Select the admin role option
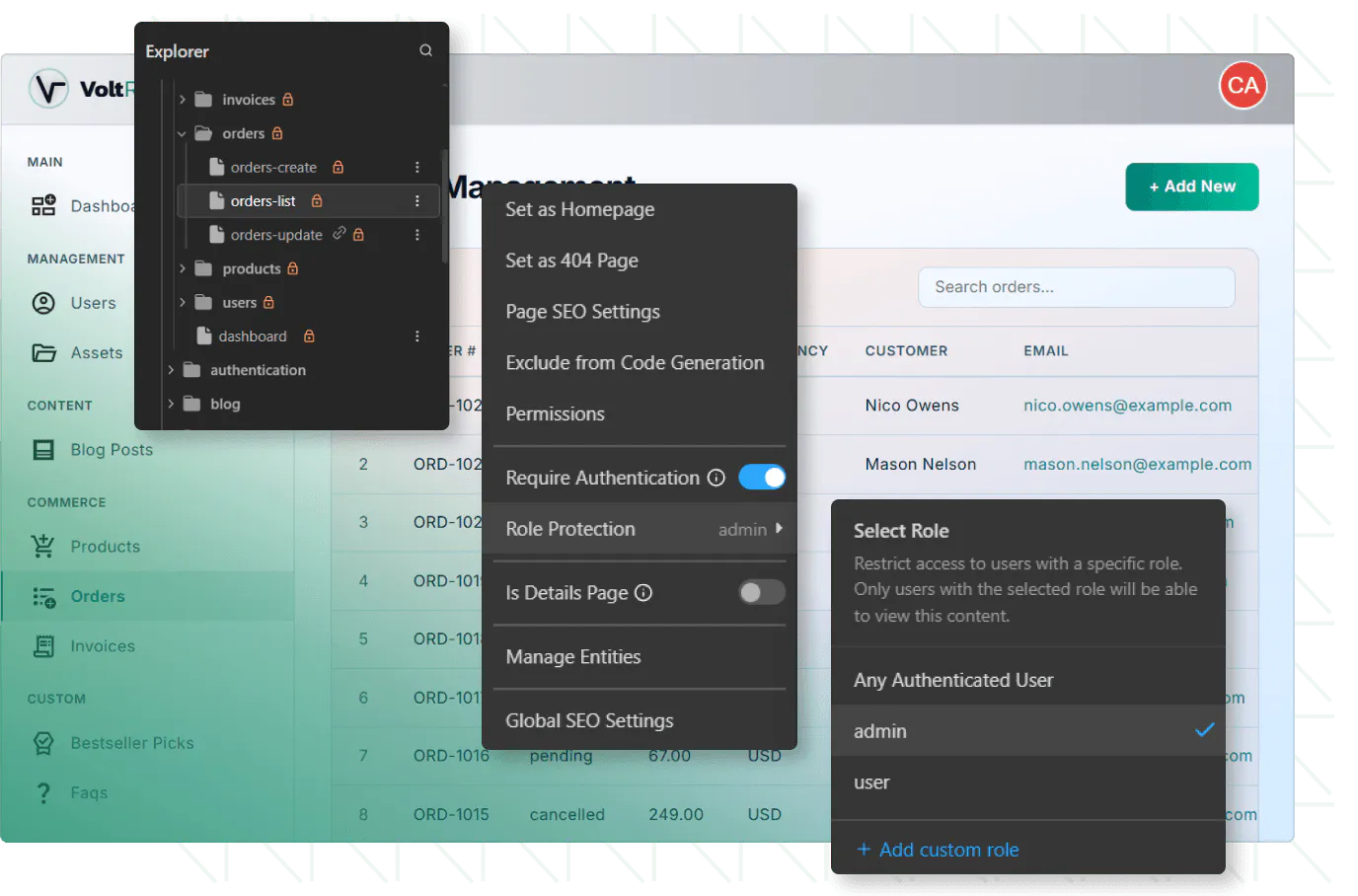 (x=1028, y=731)
